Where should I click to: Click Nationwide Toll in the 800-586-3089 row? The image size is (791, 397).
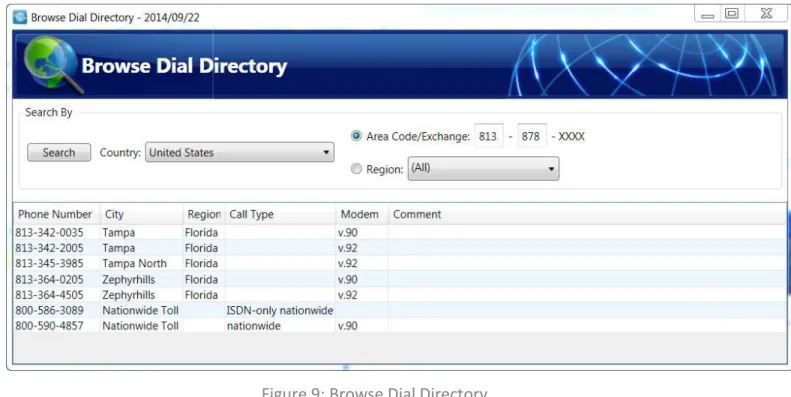tap(140, 310)
